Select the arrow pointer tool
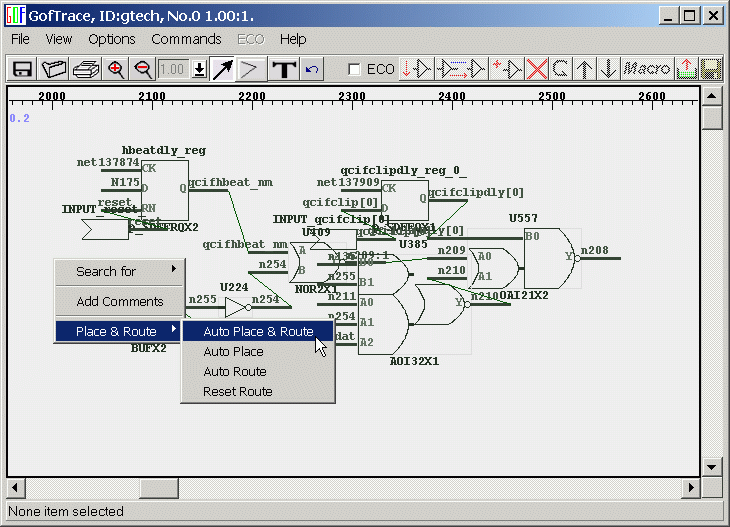 (x=222, y=69)
